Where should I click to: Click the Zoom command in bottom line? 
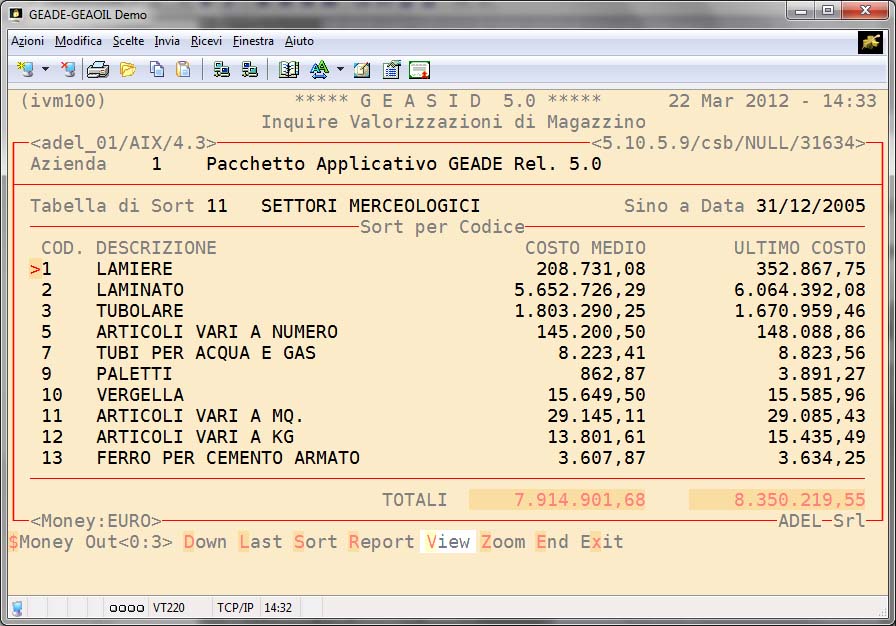(x=502, y=542)
